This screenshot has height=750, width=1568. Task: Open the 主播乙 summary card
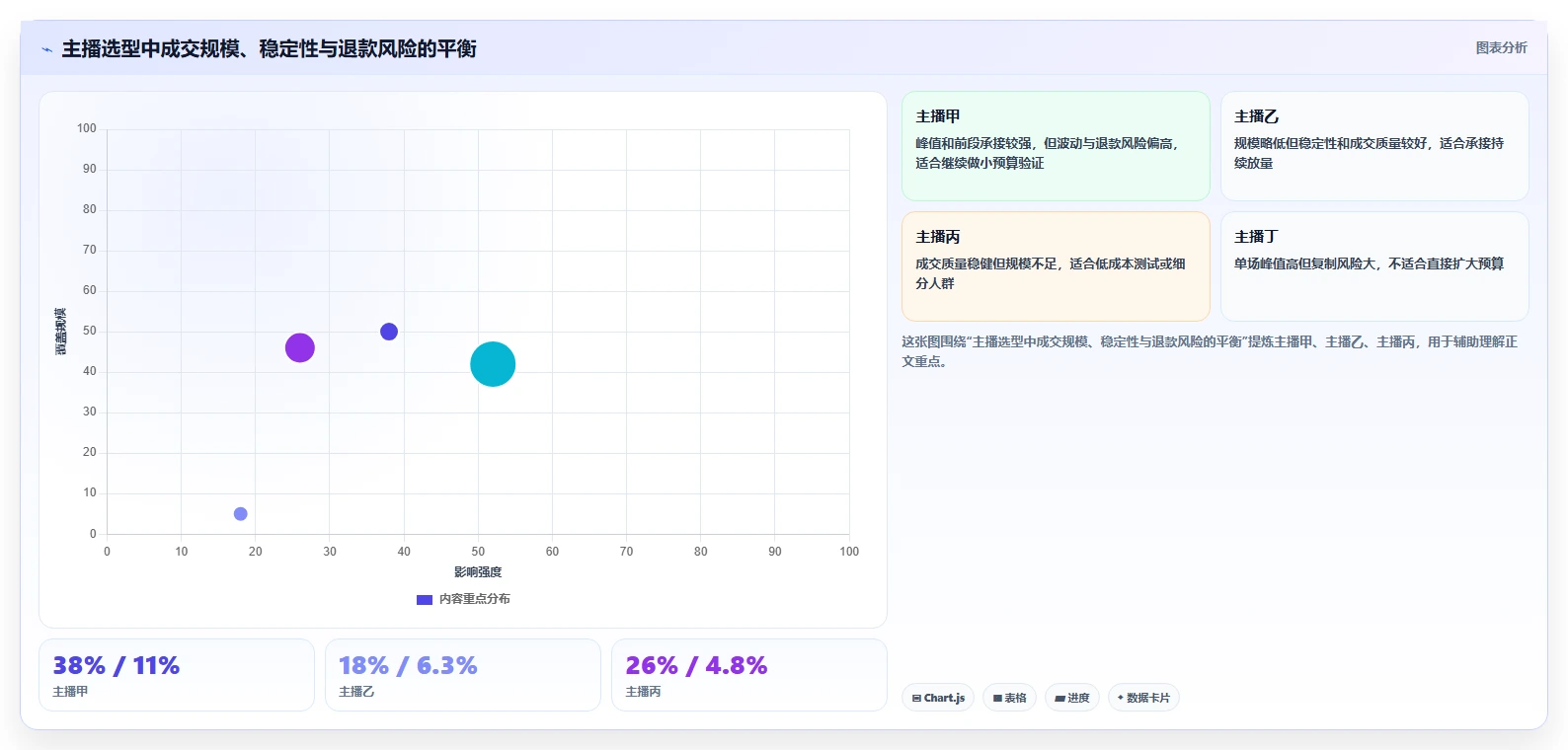pos(1374,146)
